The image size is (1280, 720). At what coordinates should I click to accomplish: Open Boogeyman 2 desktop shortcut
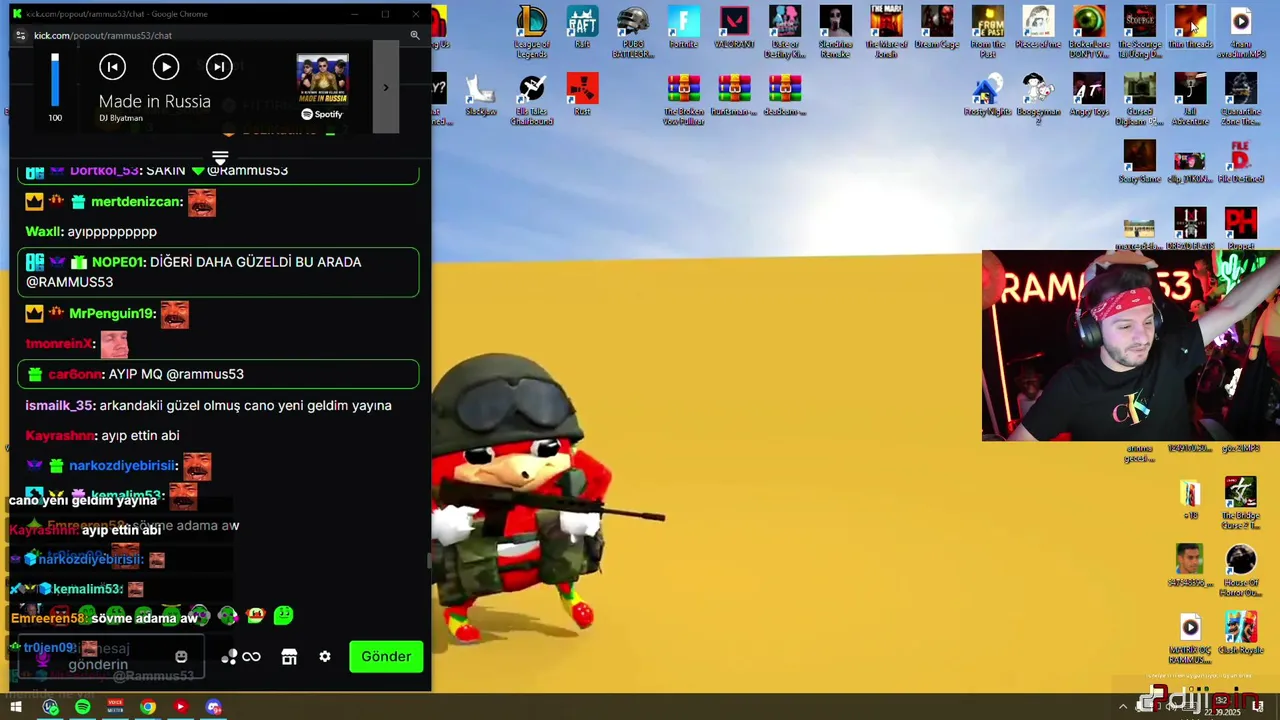click(1038, 99)
